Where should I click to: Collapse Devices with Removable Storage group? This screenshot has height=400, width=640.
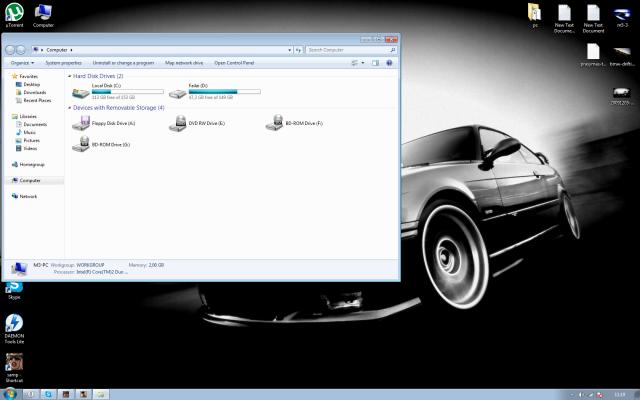pos(69,107)
